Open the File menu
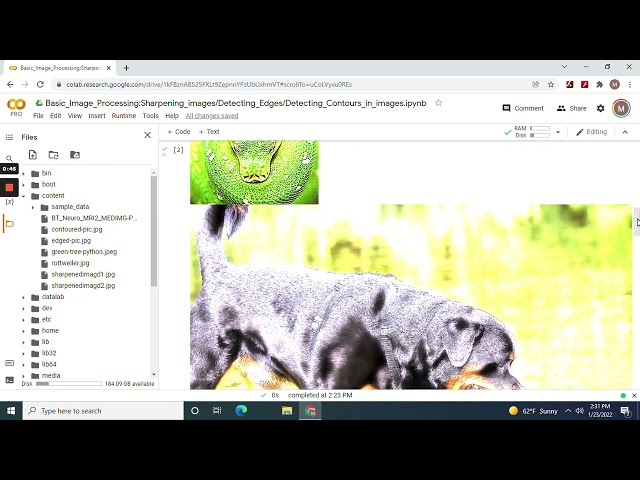This screenshot has width=640, height=480. coord(38,116)
